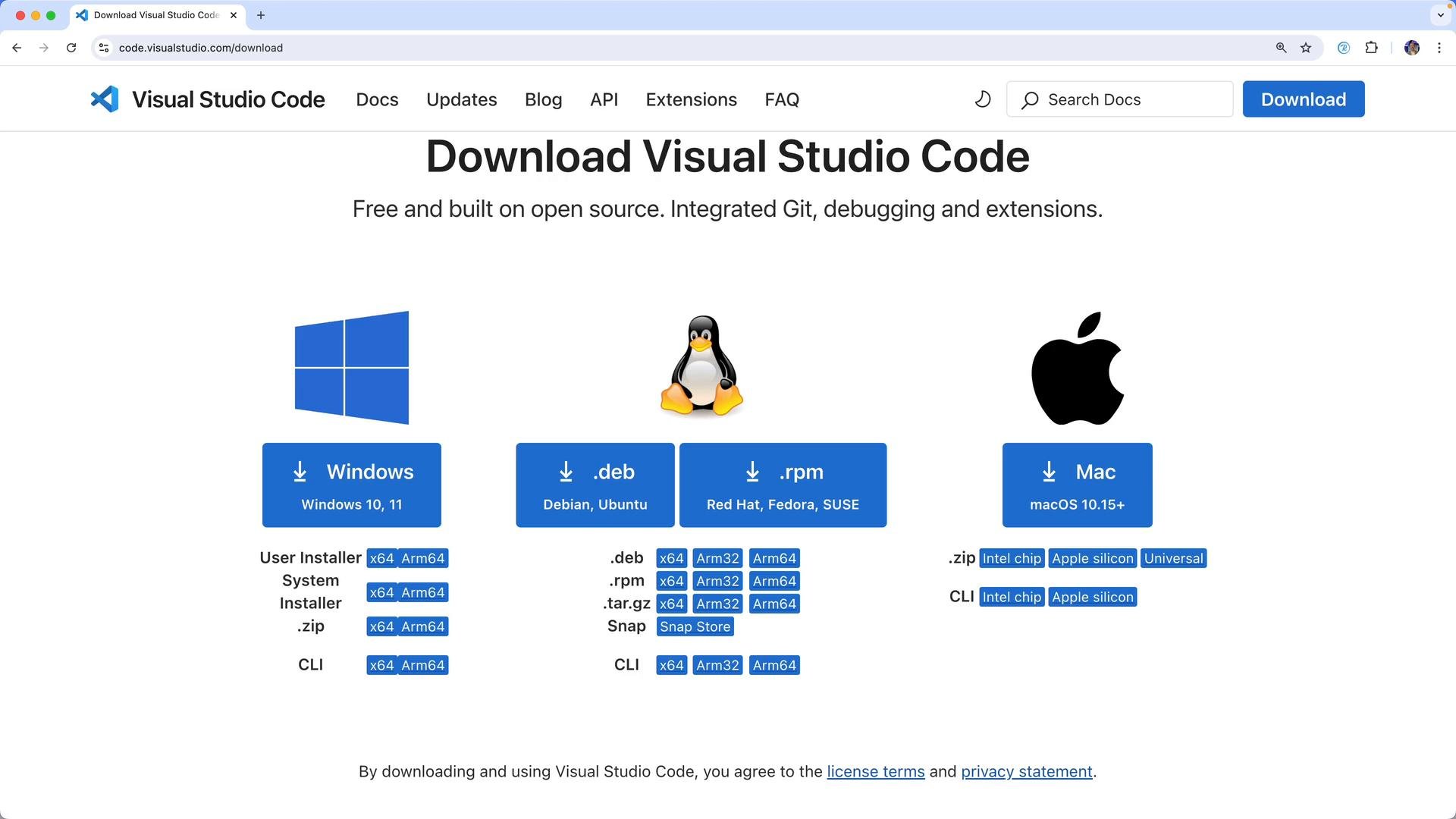Screen dimensions: 1456x819
Task: Choose Linux .tar.gz x64 link
Action: click(x=672, y=604)
